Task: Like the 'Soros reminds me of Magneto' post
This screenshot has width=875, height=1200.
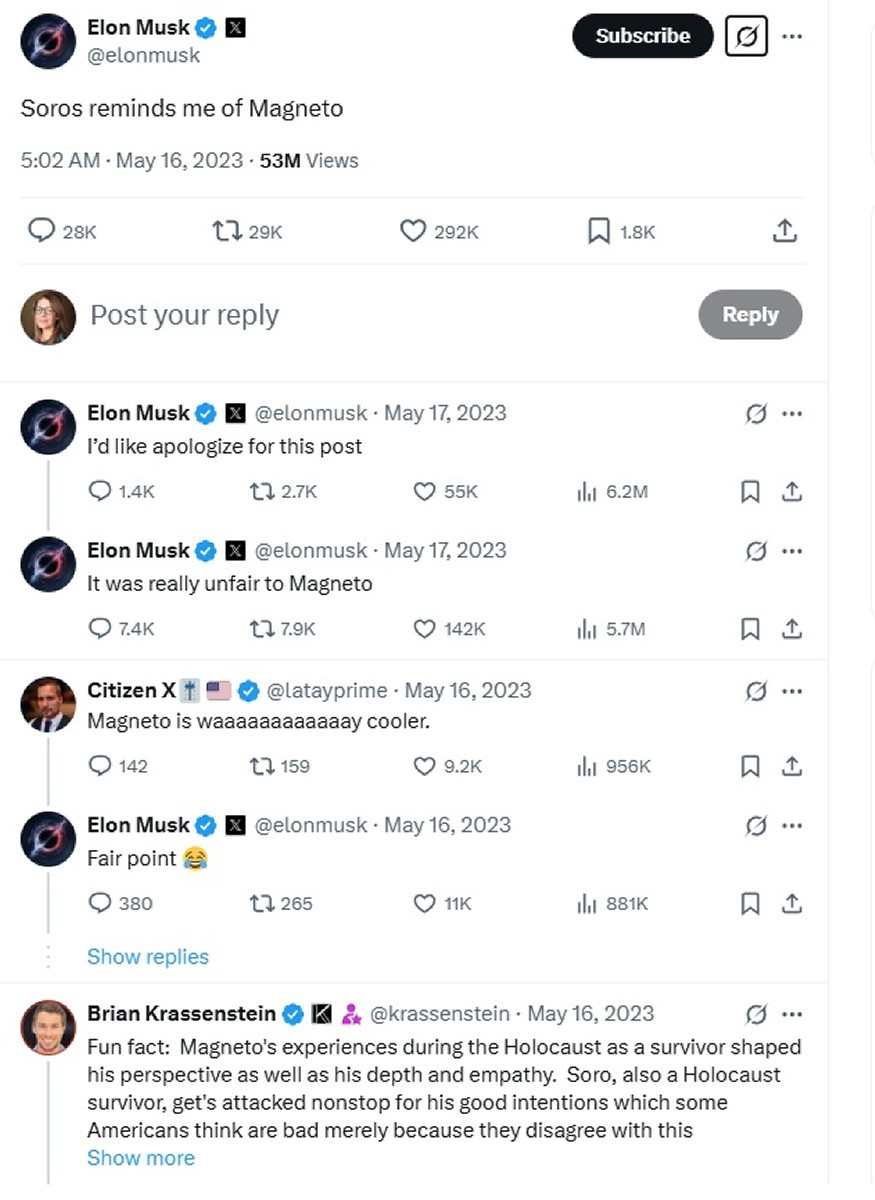Action: pos(413,231)
